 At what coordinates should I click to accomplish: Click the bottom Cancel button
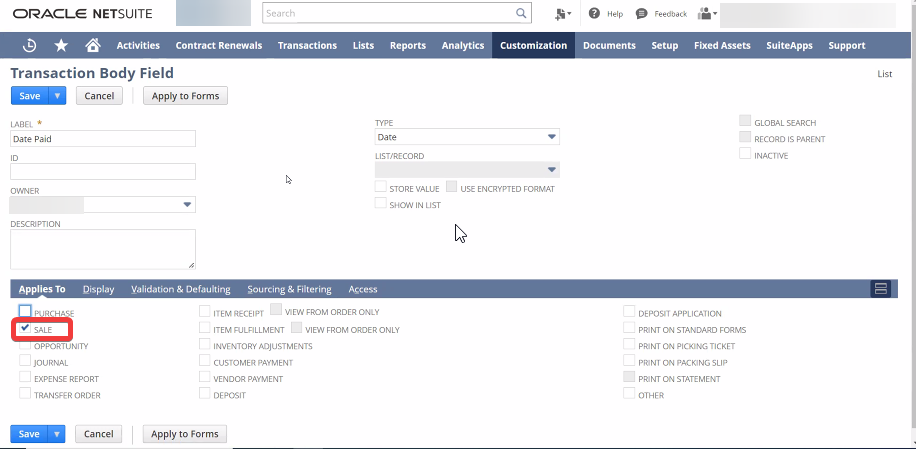tap(99, 434)
